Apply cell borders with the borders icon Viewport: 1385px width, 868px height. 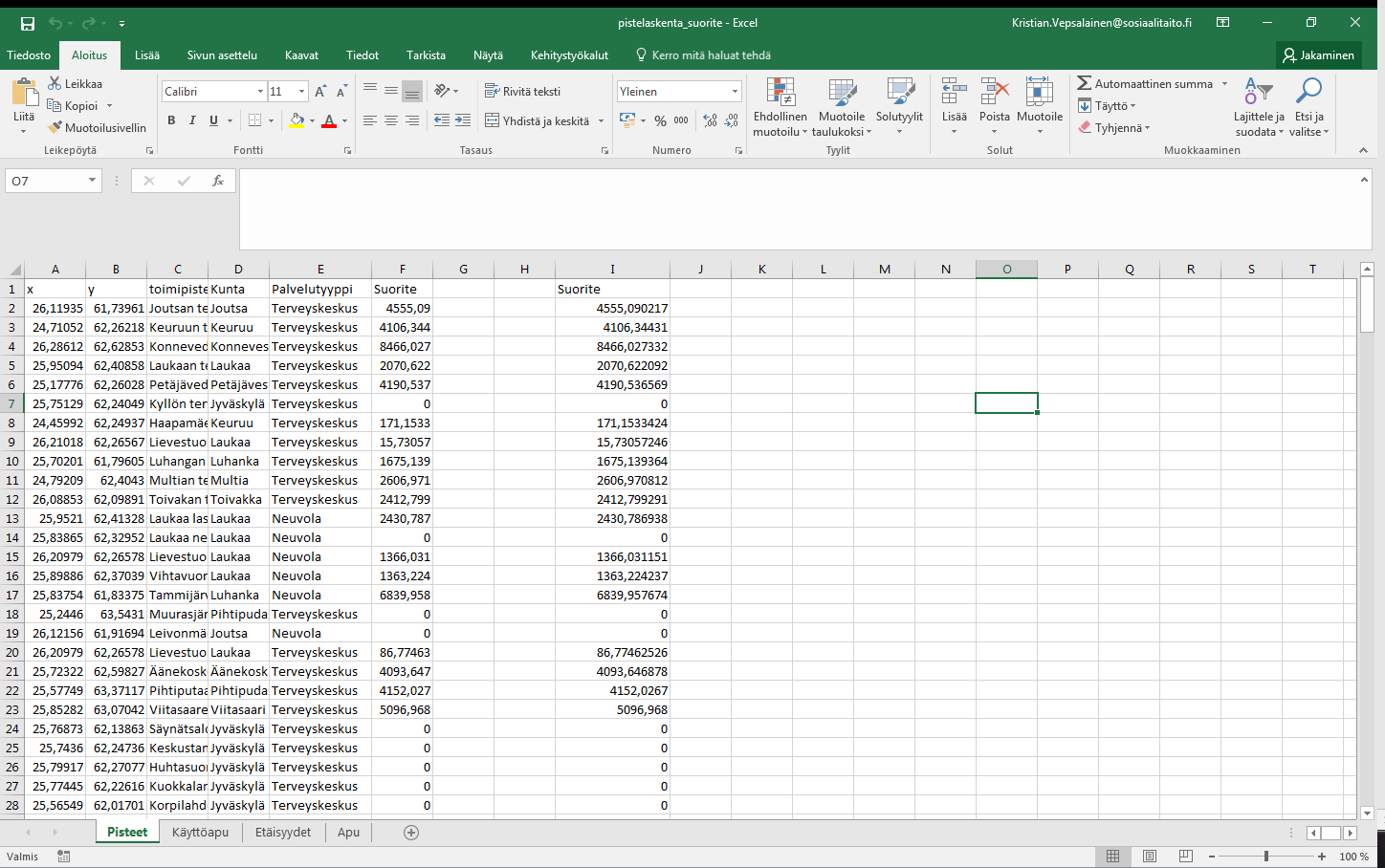254,120
